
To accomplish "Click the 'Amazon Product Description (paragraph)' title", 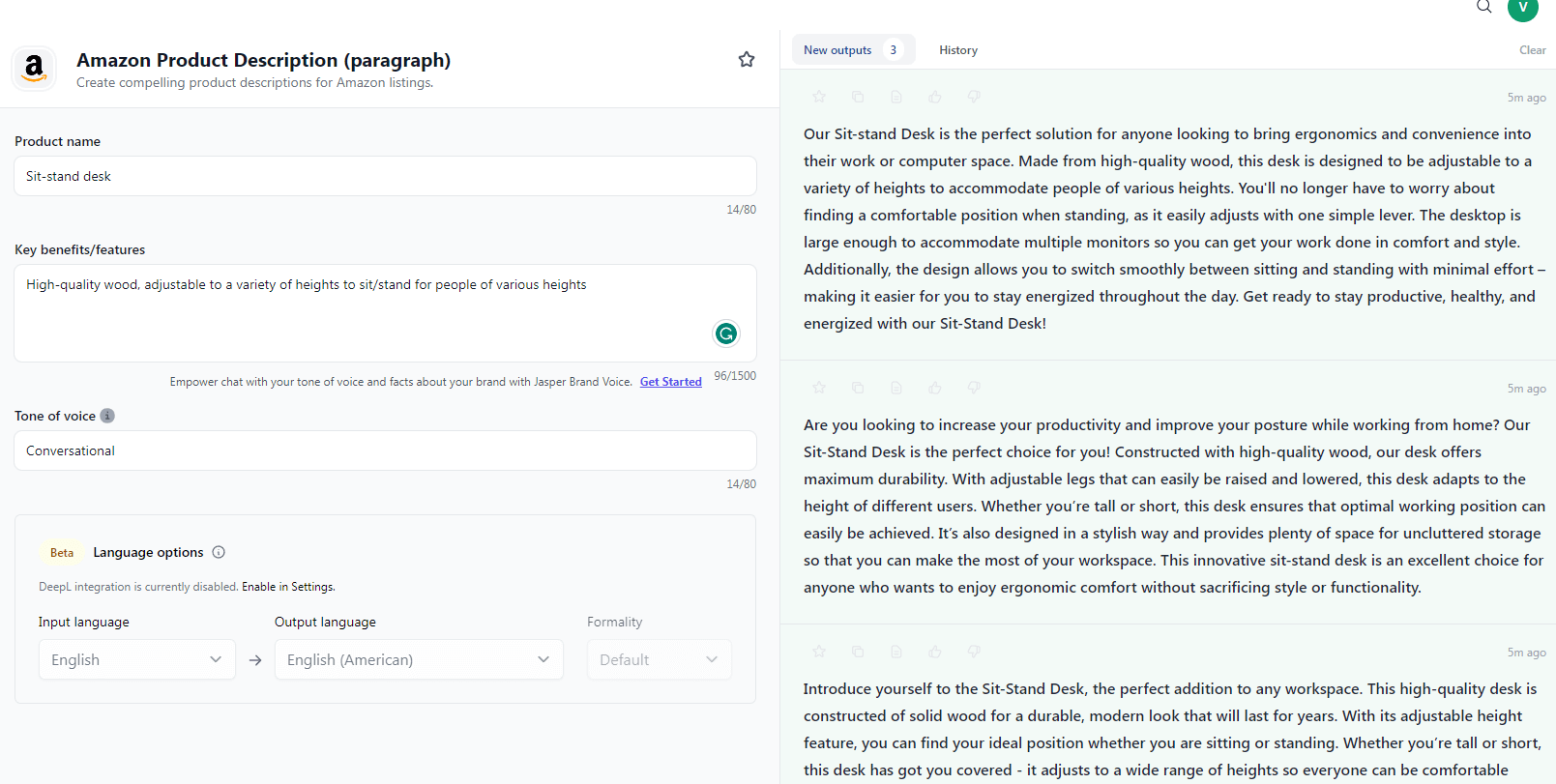I will point(264,60).
